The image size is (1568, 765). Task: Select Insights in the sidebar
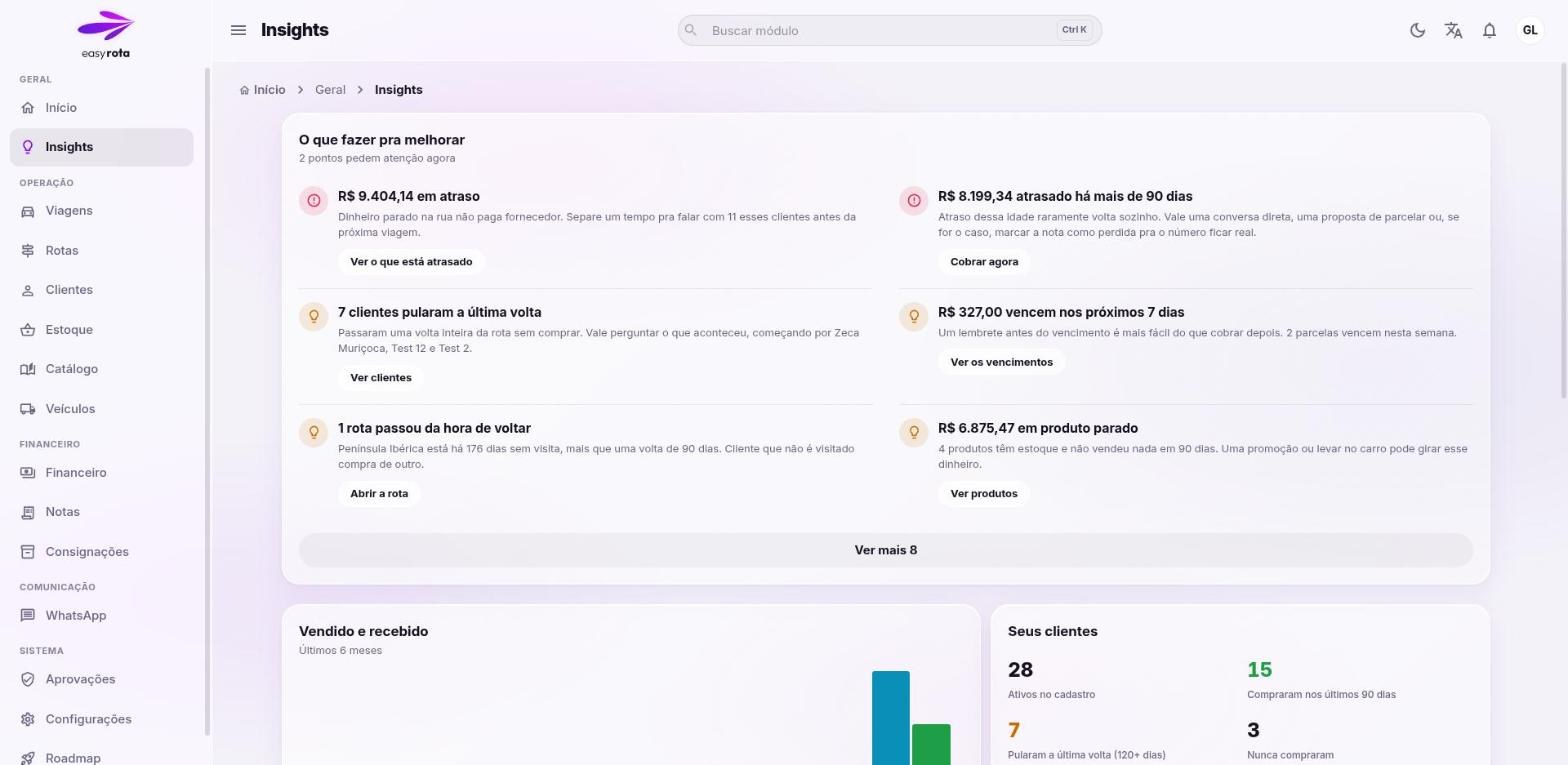[x=101, y=147]
